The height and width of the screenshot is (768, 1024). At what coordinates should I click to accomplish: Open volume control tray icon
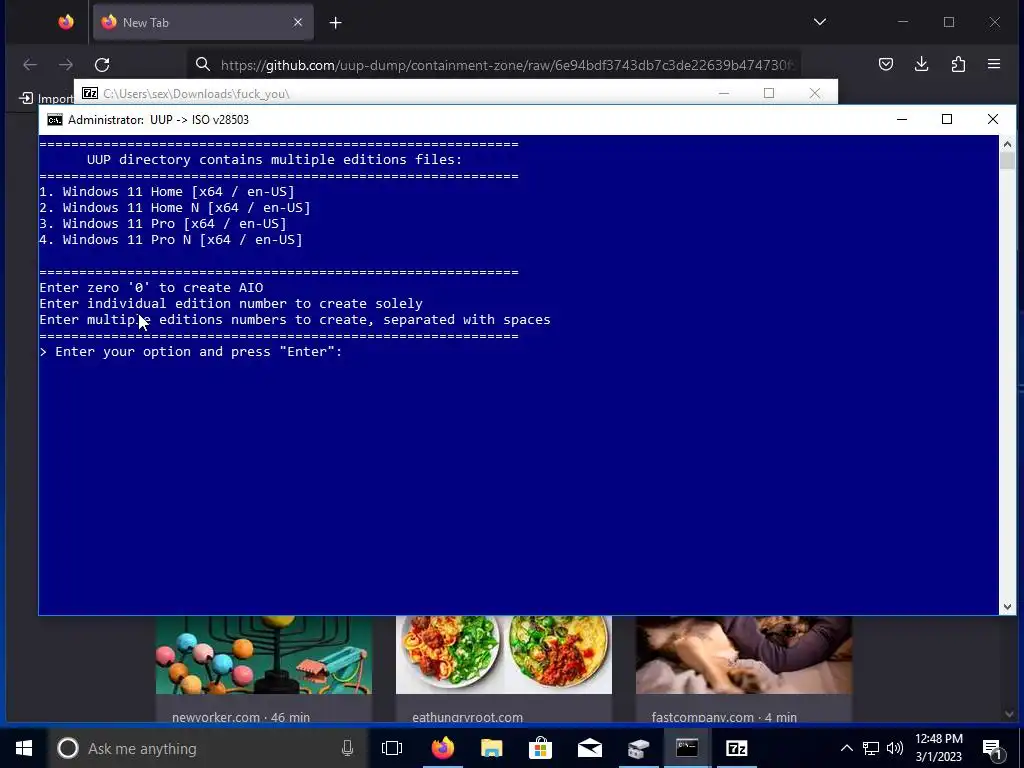pyautogui.click(x=895, y=748)
